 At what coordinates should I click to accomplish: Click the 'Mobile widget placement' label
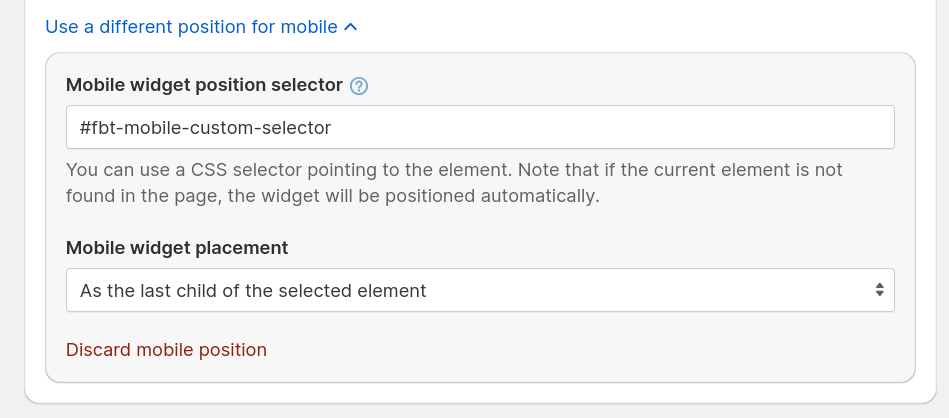point(177,247)
